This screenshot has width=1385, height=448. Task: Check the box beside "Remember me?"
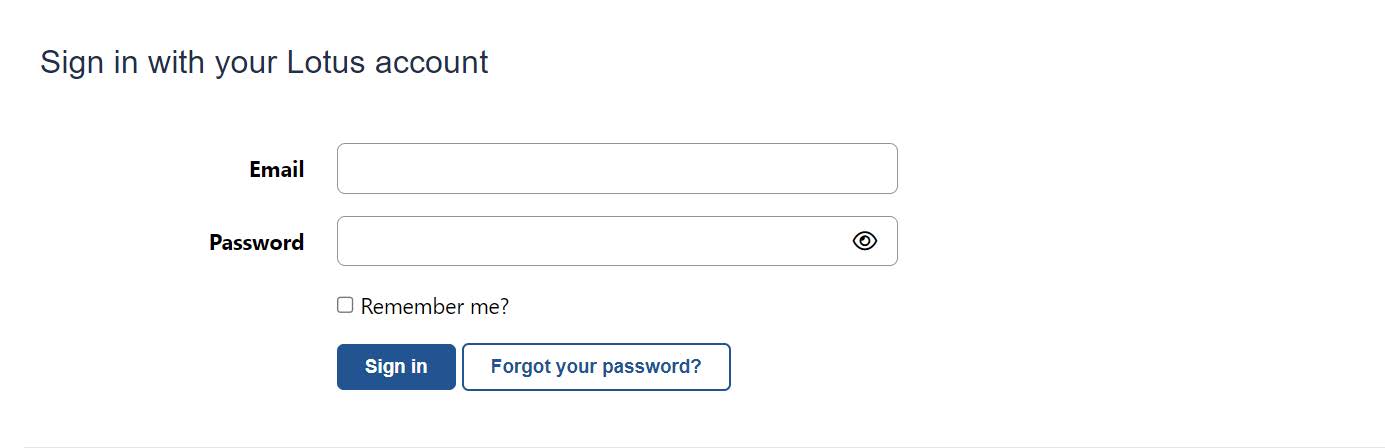tap(345, 305)
